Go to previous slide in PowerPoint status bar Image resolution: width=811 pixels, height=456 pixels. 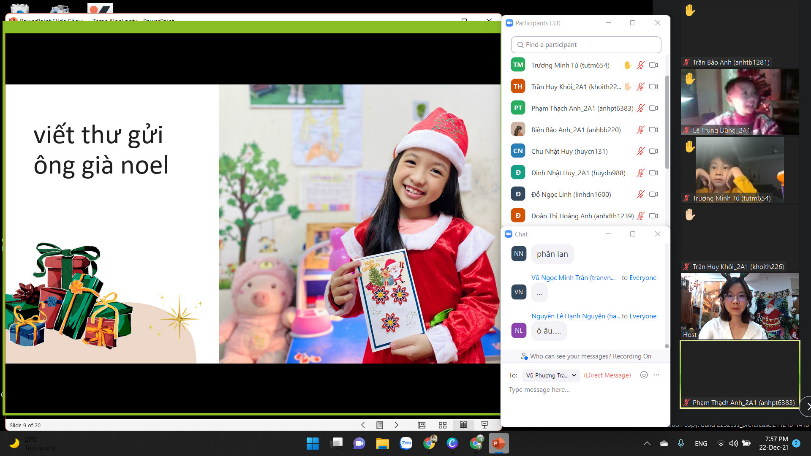click(x=363, y=424)
